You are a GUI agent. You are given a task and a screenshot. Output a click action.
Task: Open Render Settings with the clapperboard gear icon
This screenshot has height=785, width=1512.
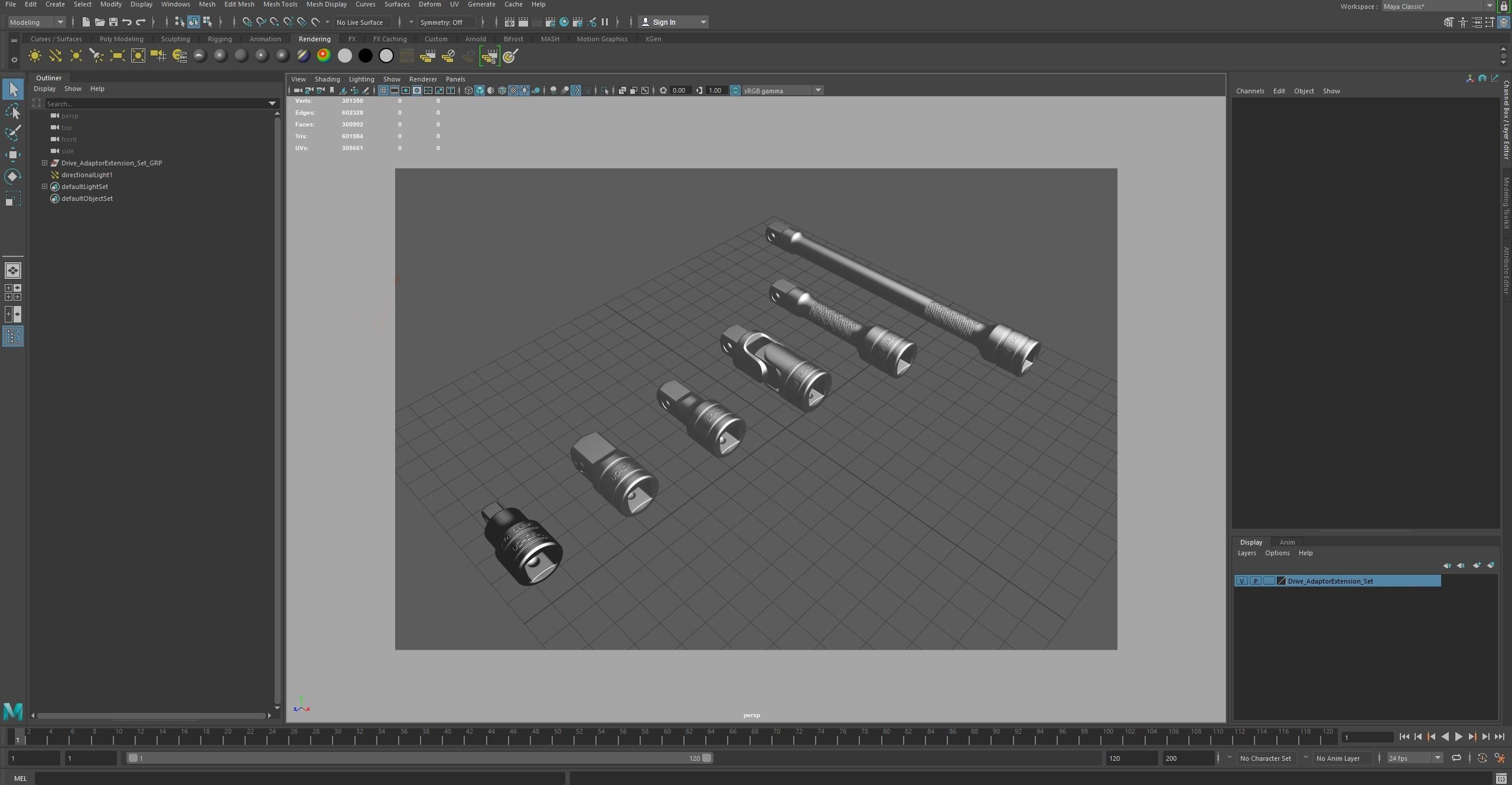click(x=550, y=22)
